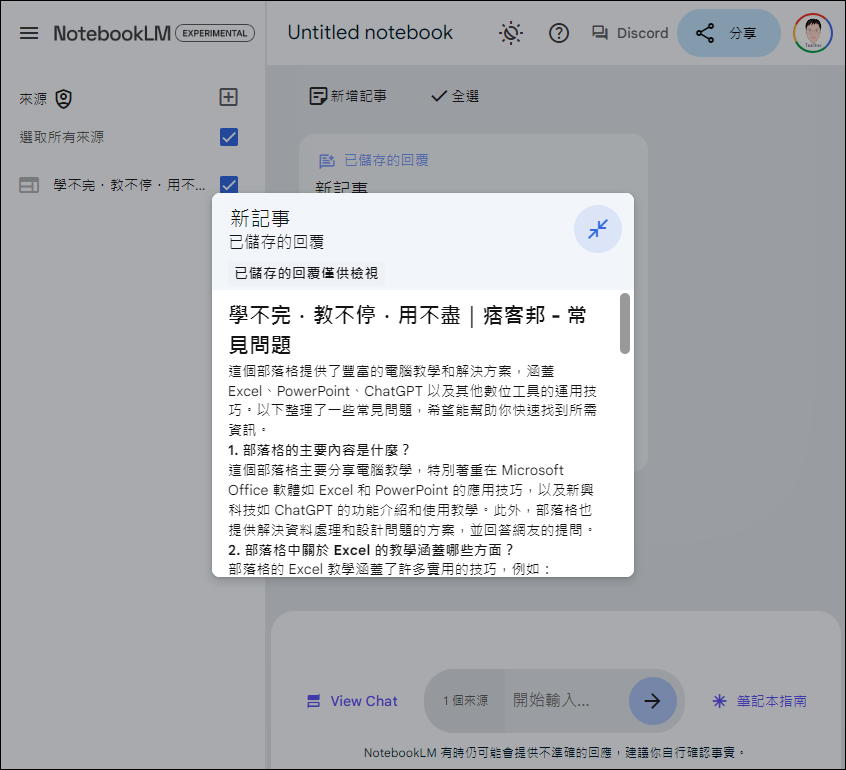The width and height of the screenshot is (846, 770).
Task: Click the source privacy shield icon
Action: (x=64, y=99)
